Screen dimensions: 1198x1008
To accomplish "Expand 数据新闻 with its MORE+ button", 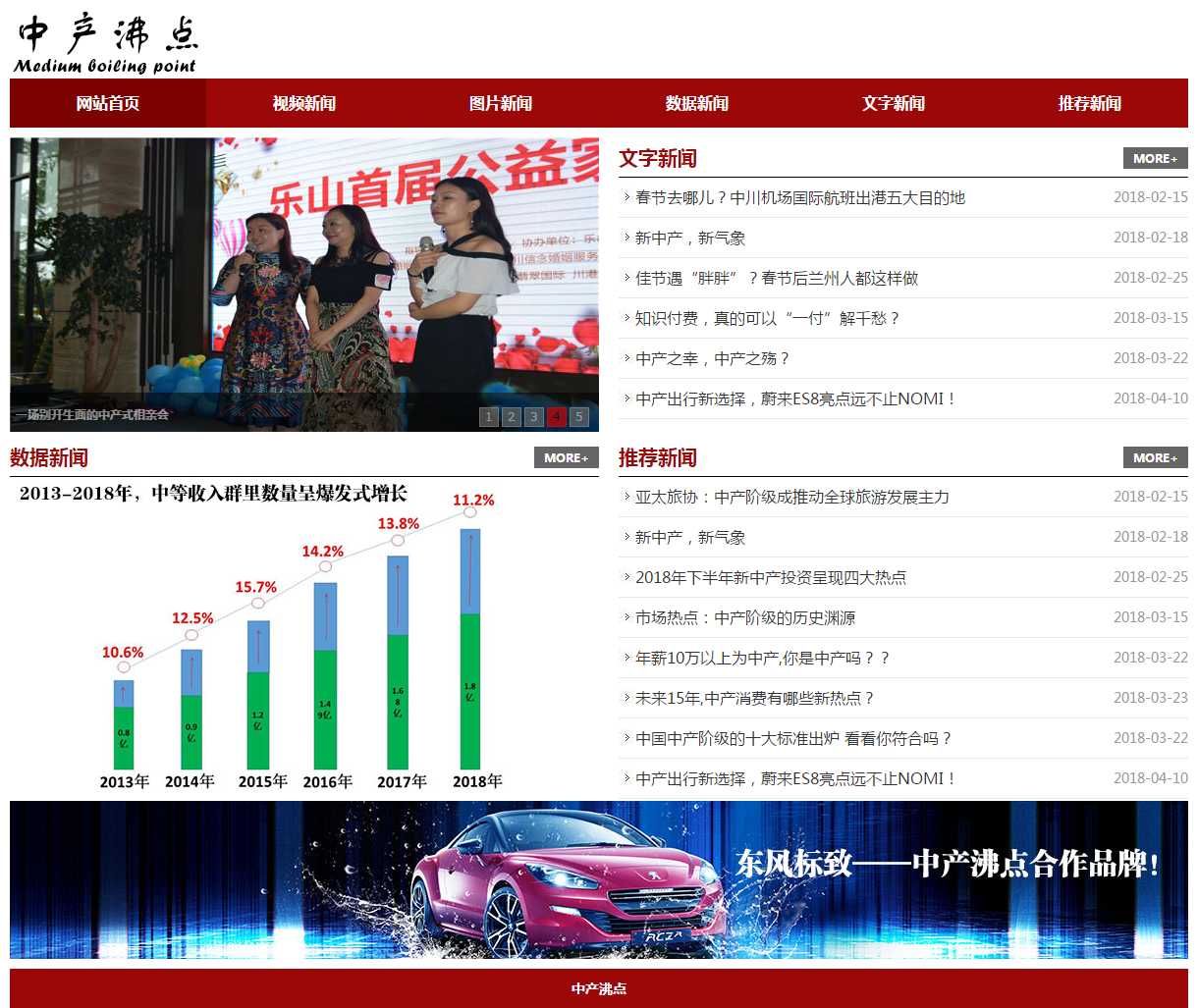I will (x=566, y=457).
